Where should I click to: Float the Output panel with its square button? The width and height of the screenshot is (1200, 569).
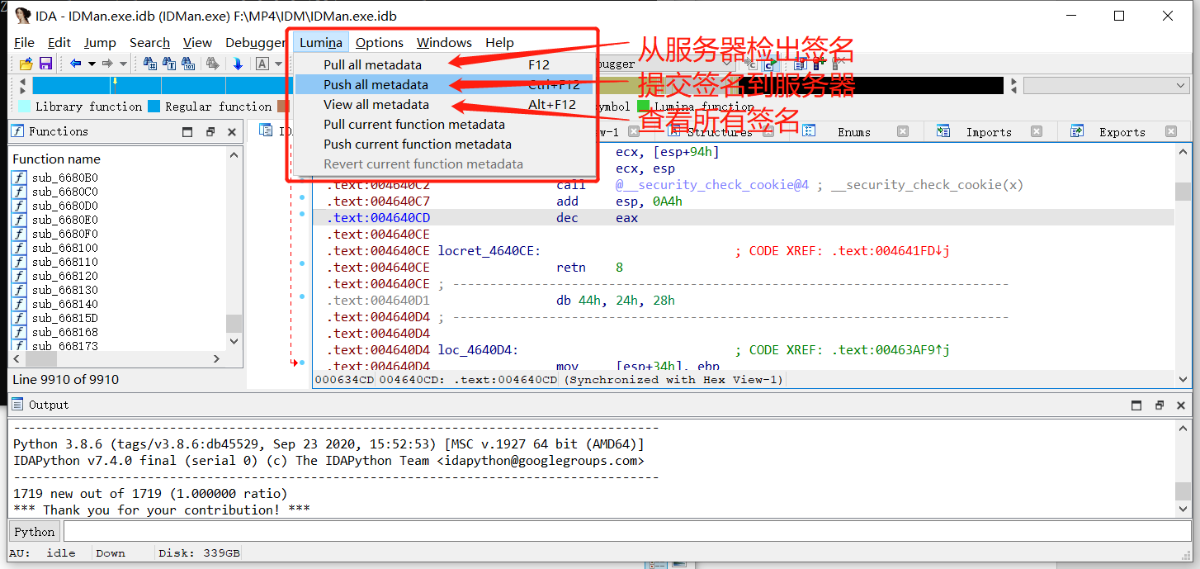[x=1137, y=405]
